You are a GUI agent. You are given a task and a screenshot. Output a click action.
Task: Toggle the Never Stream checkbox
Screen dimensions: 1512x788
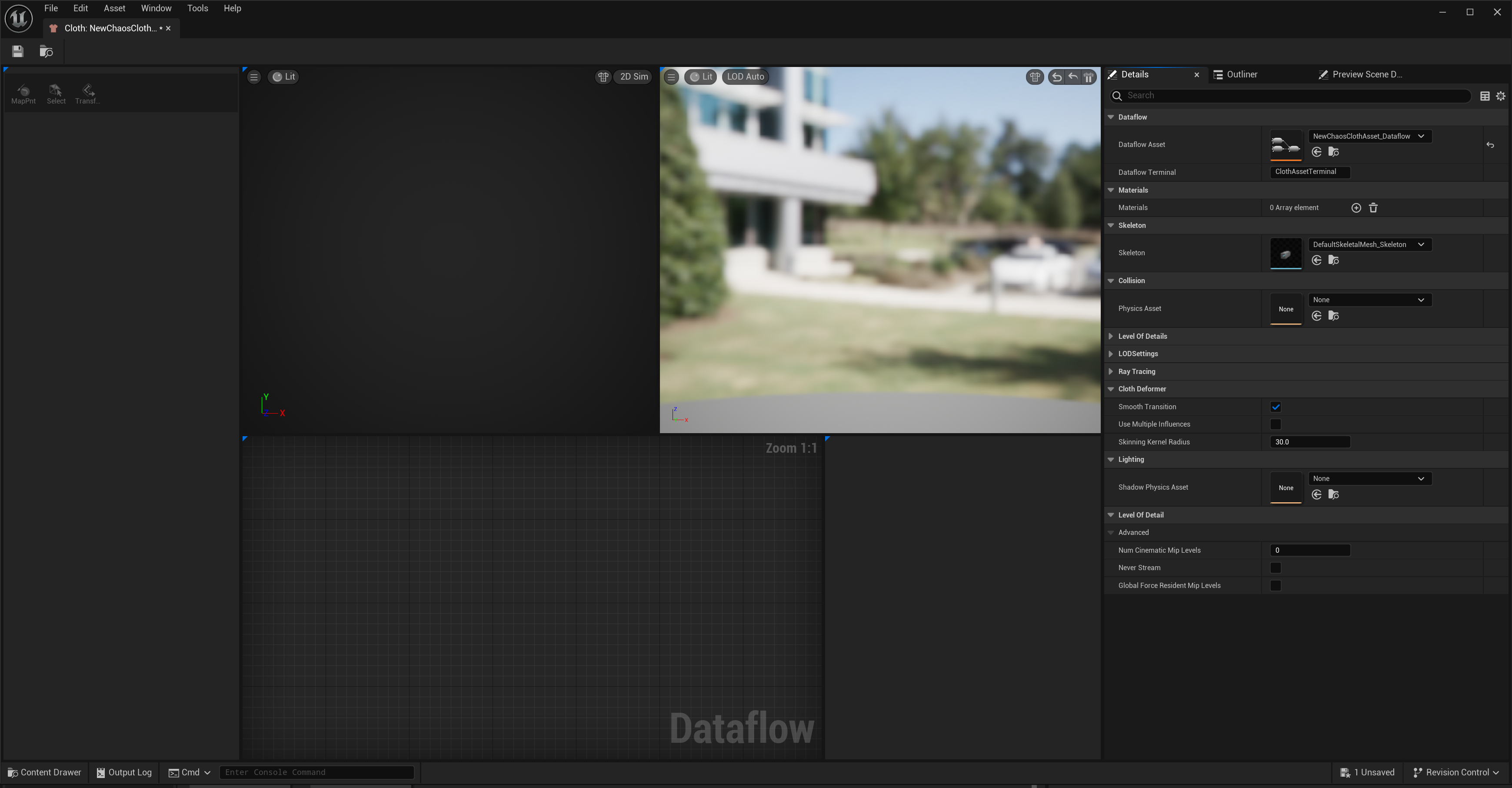click(x=1275, y=568)
